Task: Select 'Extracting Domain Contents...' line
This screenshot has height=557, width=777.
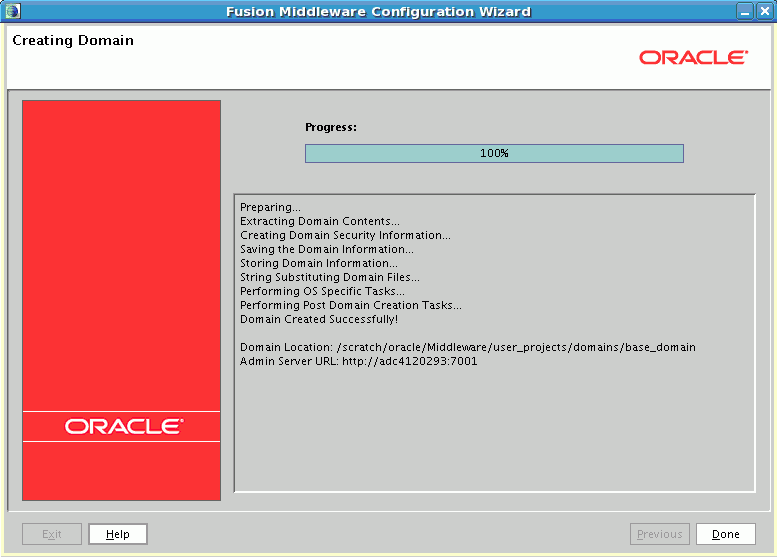Action: point(320,221)
